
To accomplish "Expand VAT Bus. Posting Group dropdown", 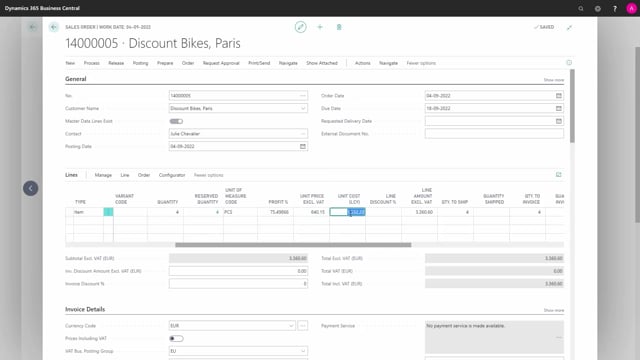I will pyautogui.click(x=303, y=351).
